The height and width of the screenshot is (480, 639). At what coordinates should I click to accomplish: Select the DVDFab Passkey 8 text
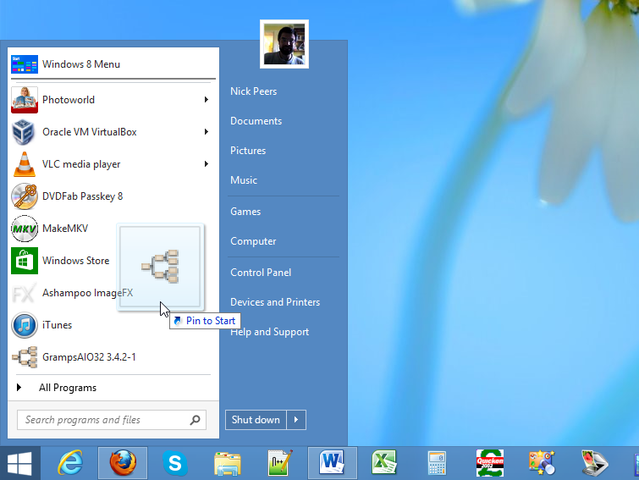coord(82,196)
